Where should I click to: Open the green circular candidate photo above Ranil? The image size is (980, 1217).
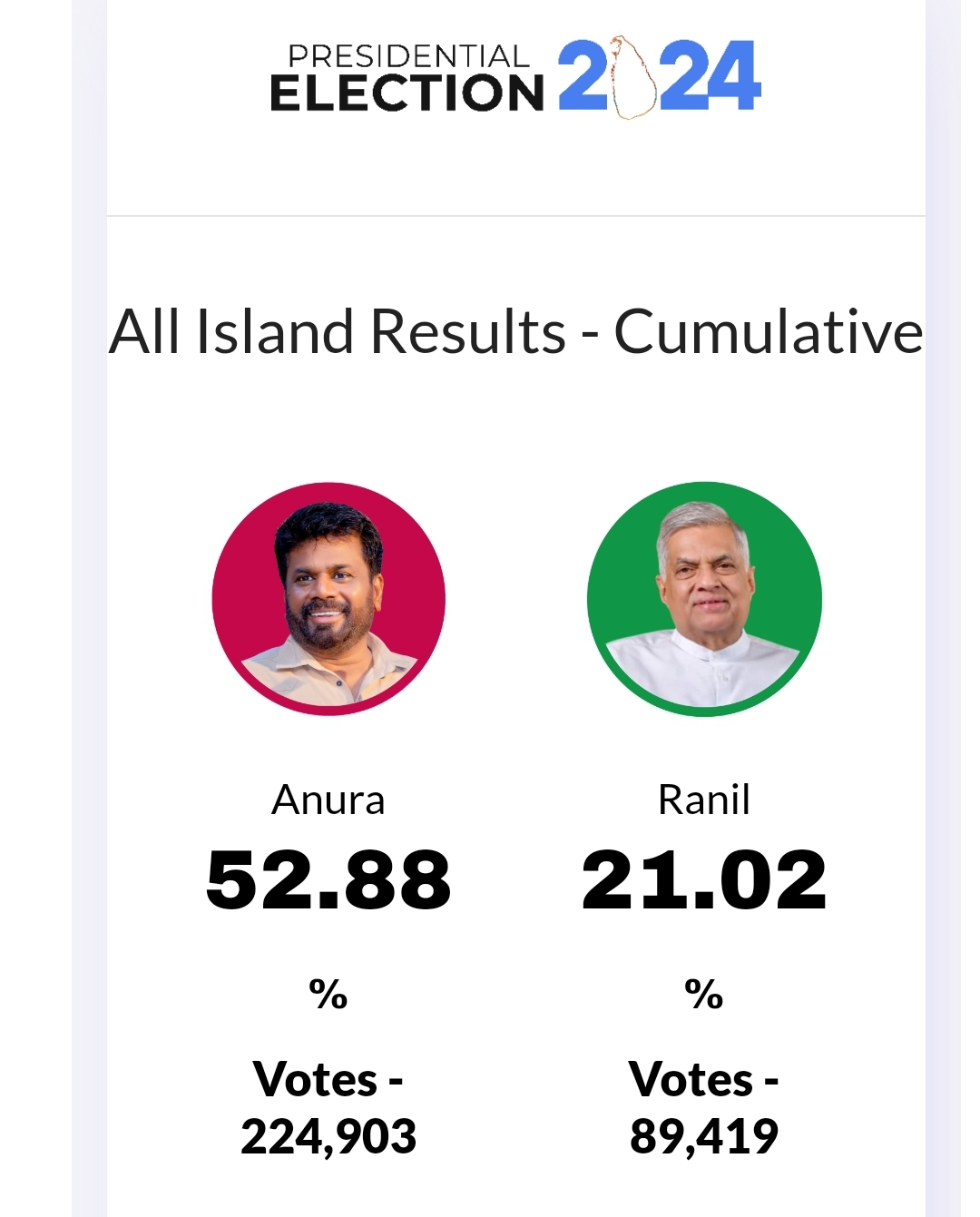[x=704, y=599]
